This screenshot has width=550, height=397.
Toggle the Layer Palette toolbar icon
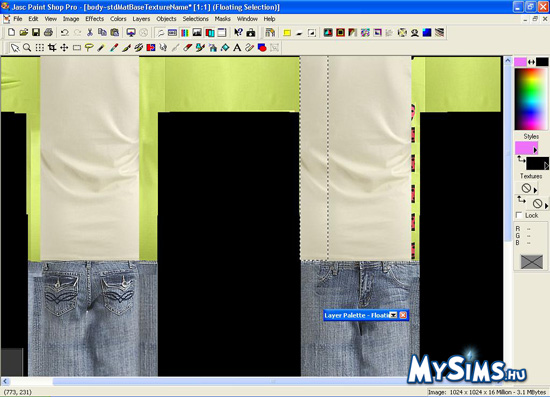pyautogui.click(x=210, y=33)
